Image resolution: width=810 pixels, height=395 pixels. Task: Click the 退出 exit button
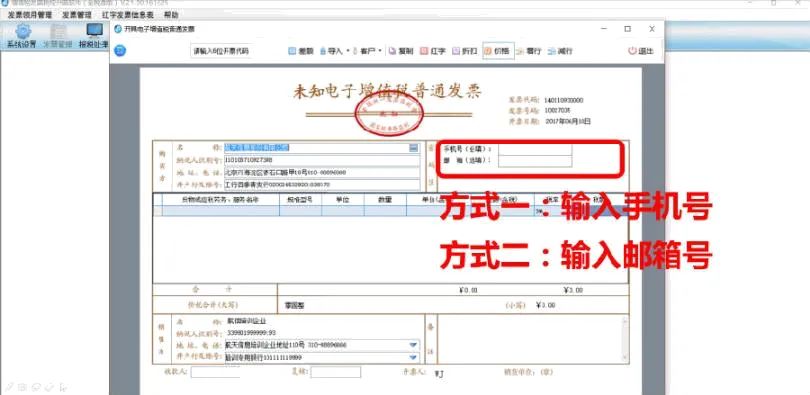(x=641, y=51)
